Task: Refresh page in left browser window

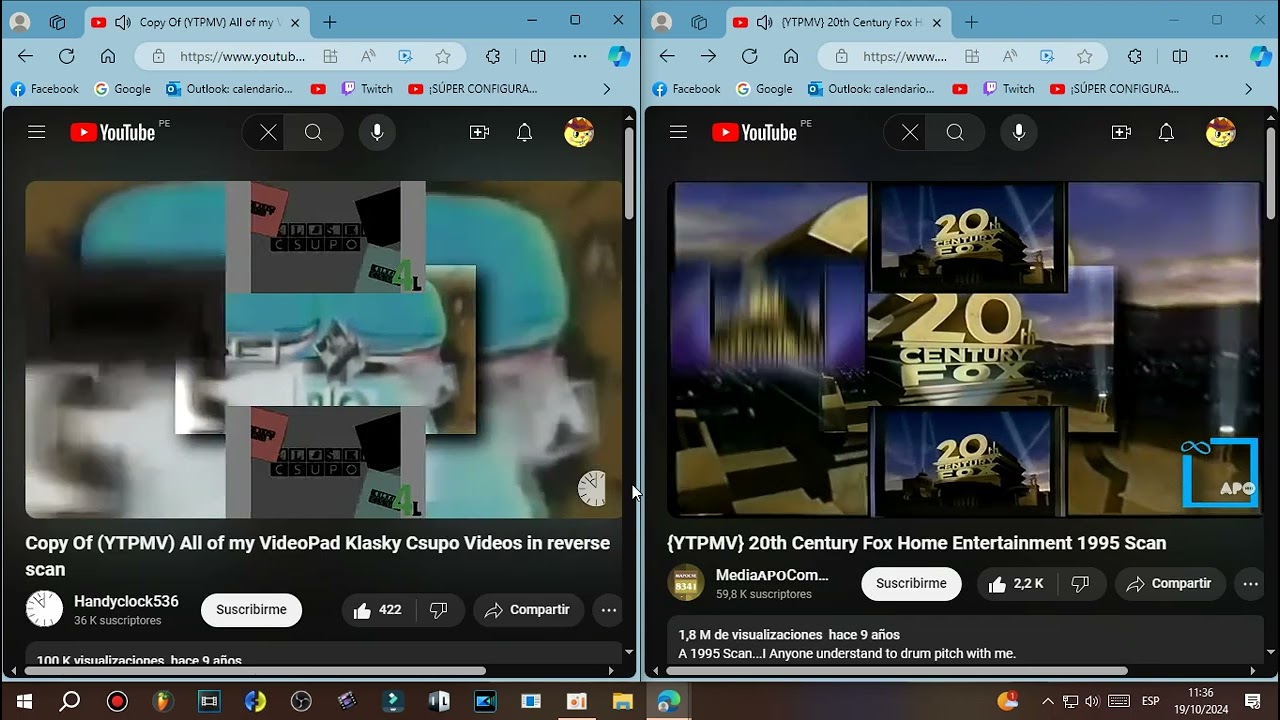Action: point(67,57)
